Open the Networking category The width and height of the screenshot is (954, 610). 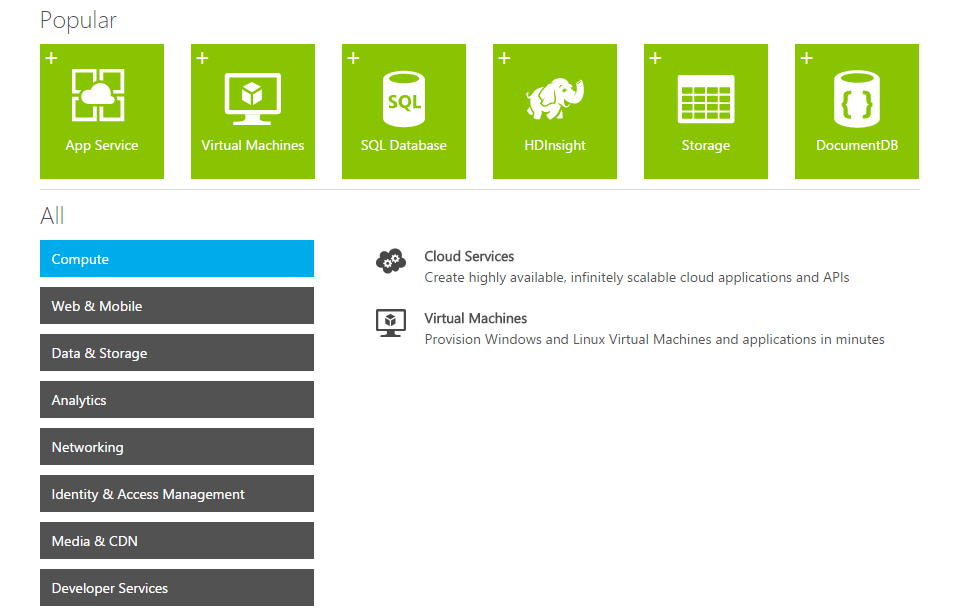176,446
